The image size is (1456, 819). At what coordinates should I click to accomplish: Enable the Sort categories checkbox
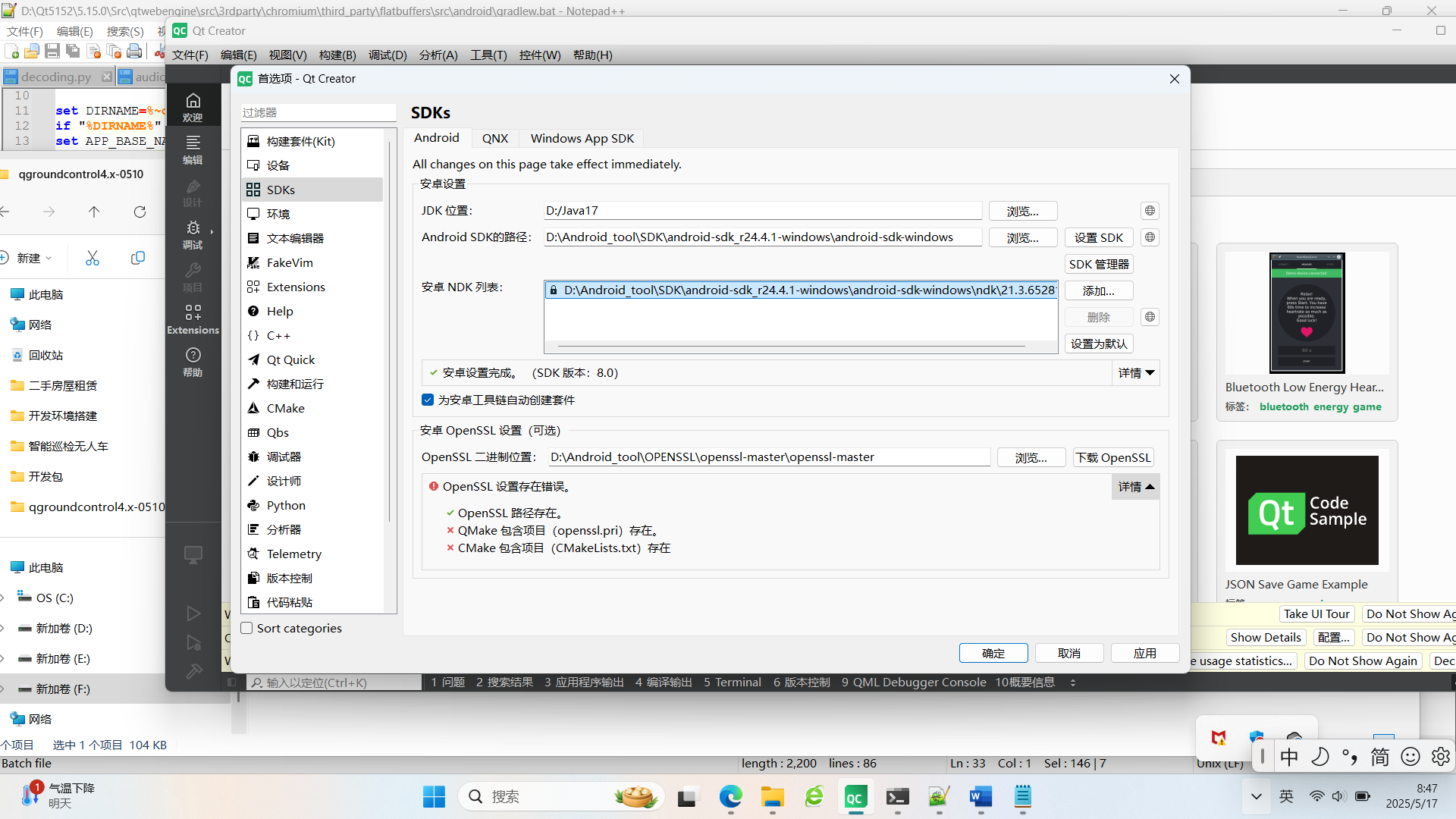tap(246, 628)
